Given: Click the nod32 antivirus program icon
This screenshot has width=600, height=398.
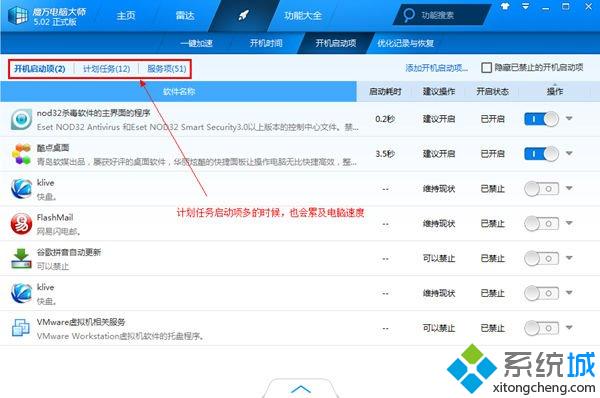Looking at the screenshot, I should point(21,119).
